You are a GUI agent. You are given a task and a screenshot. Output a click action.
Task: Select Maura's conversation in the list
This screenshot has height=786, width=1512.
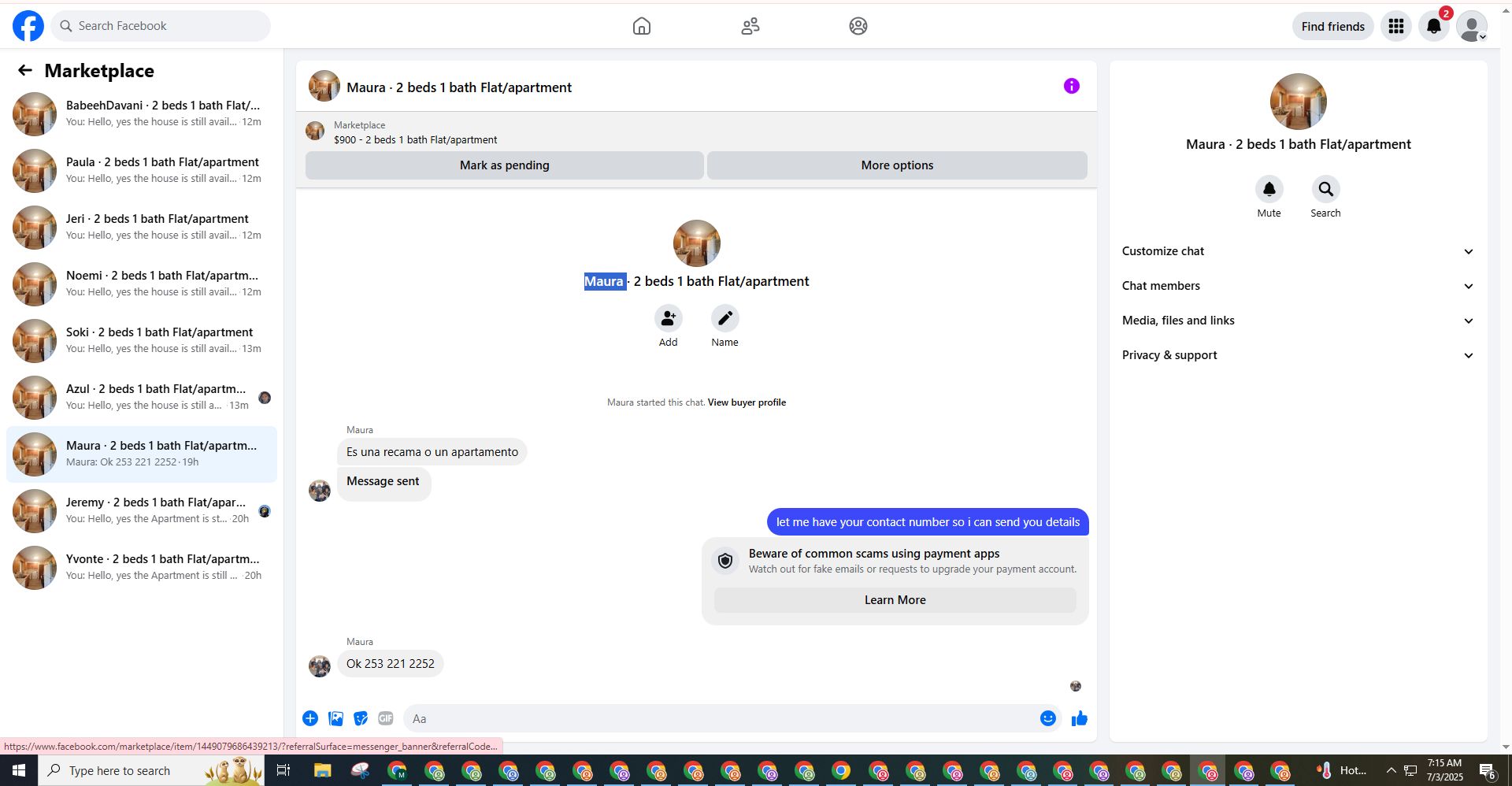pos(142,454)
